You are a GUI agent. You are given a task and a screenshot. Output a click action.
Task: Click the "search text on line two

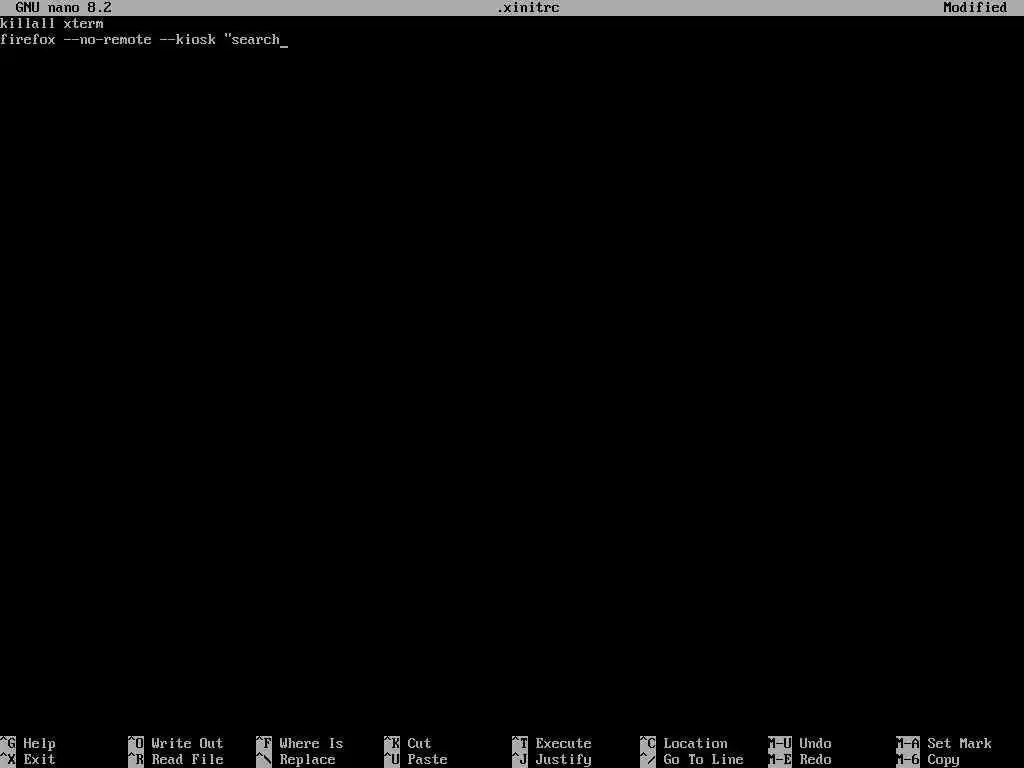[x=252, y=40]
